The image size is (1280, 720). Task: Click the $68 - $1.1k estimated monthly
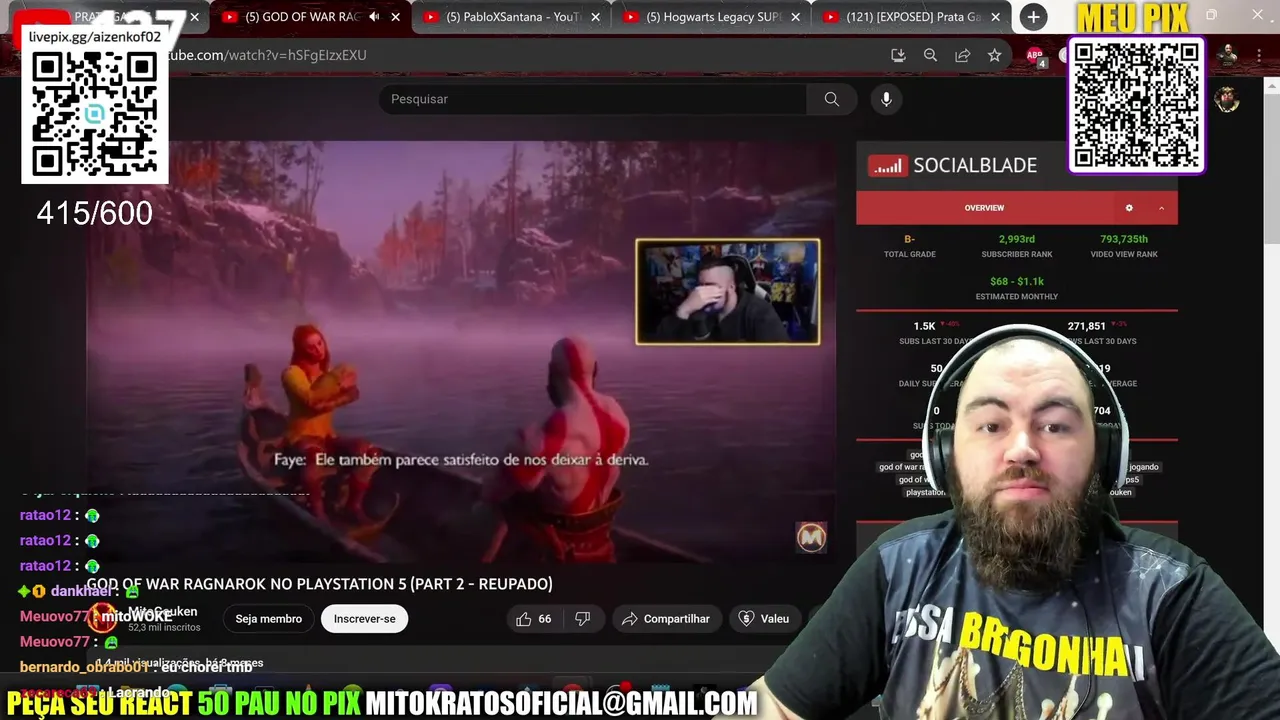[x=1016, y=281]
